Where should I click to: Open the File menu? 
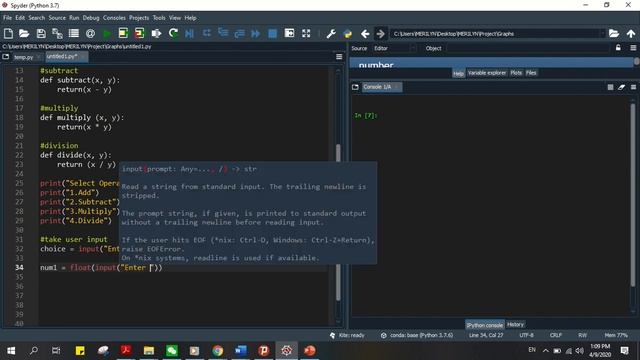tap(7, 18)
